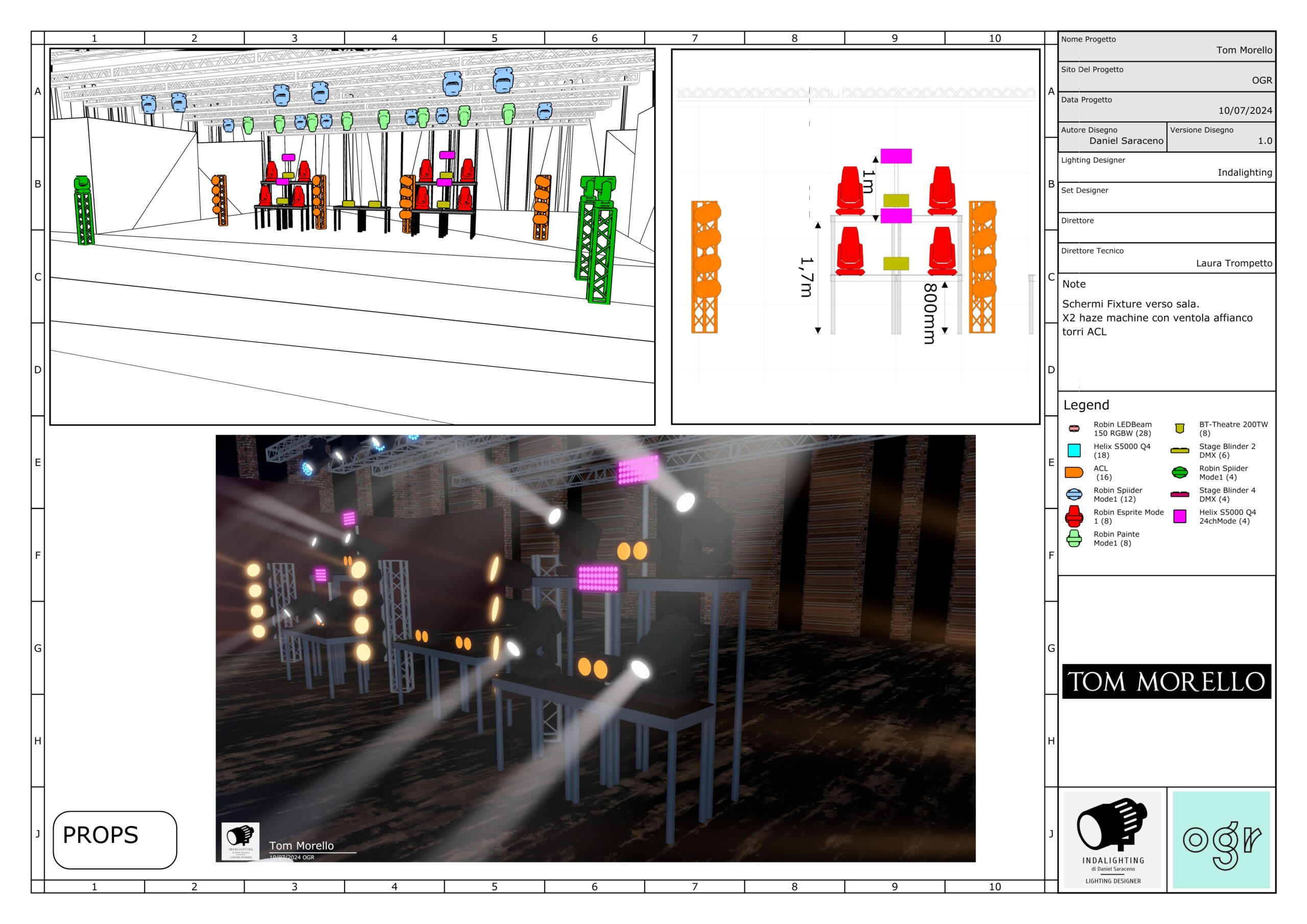Image resolution: width=1307 pixels, height=924 pixels.
Task: Click the 'Tom Morello' caption inside the render
Action: 301,845
